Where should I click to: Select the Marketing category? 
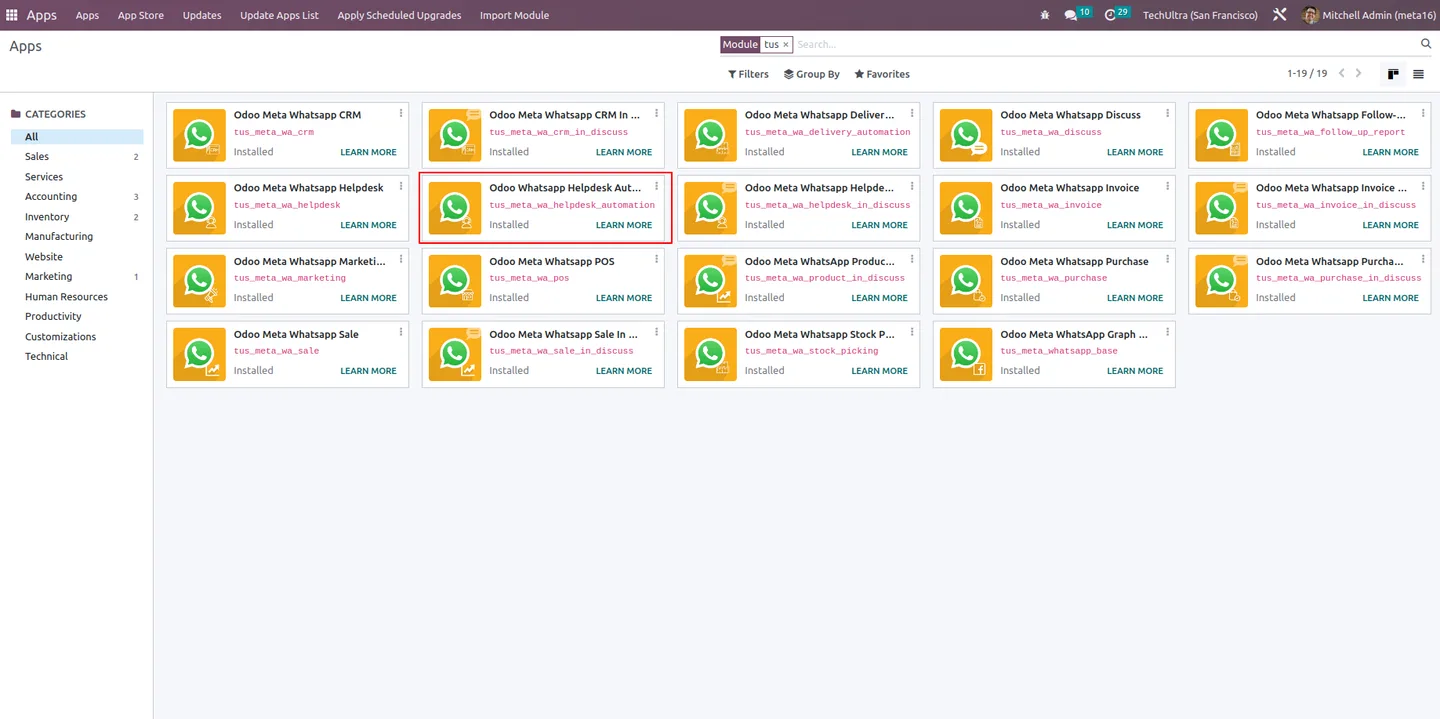coord(77,277)
